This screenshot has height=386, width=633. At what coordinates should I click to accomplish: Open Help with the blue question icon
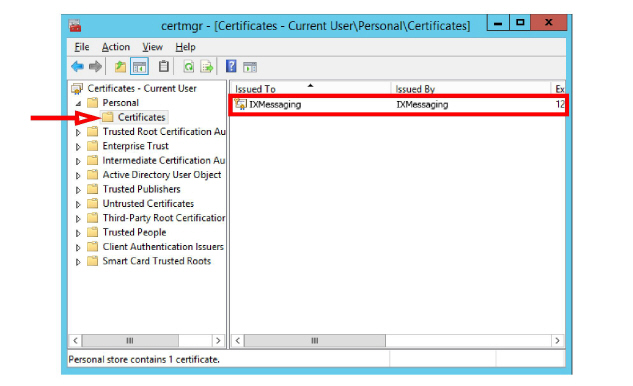pyautogui.click(x=231, y=66)
